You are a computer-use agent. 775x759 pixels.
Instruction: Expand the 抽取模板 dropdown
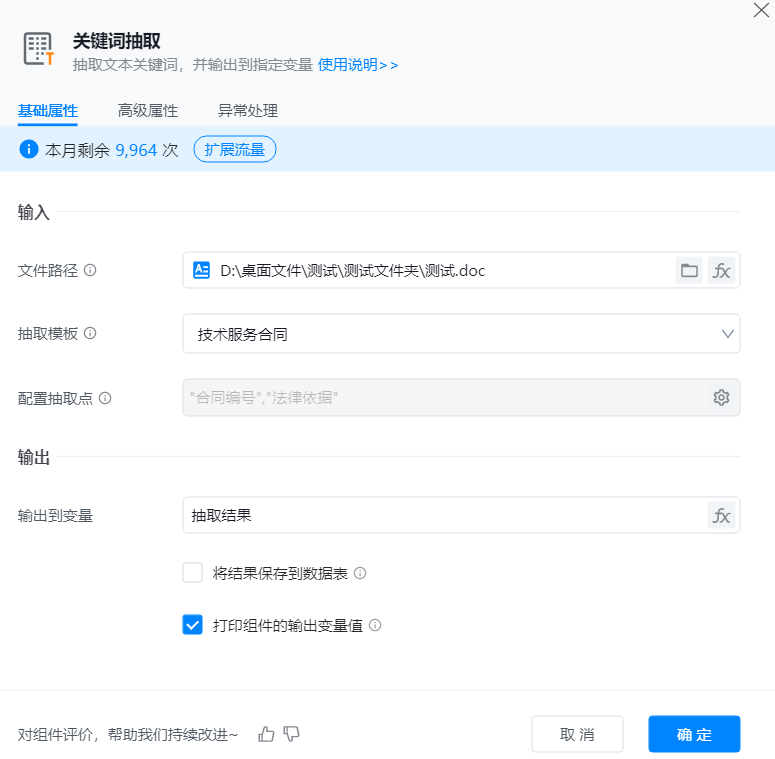(x=727, y=334)
